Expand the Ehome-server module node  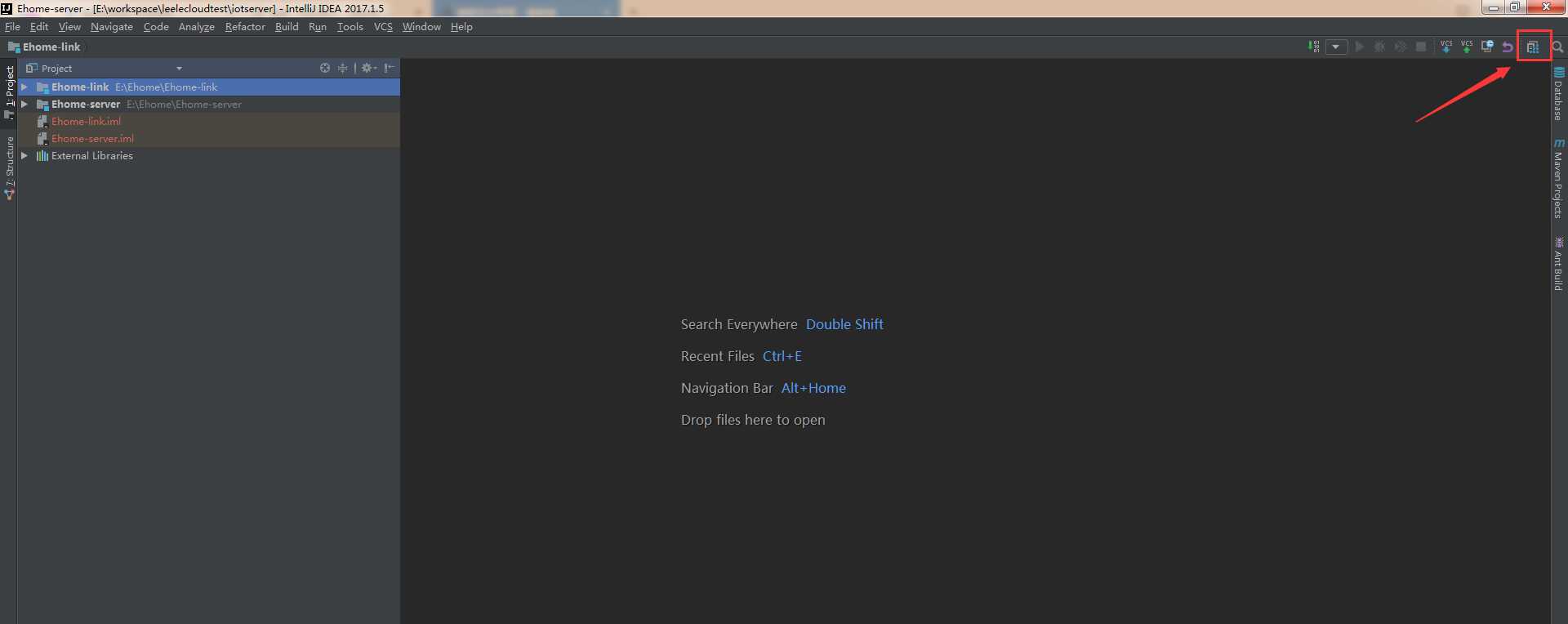24,104
